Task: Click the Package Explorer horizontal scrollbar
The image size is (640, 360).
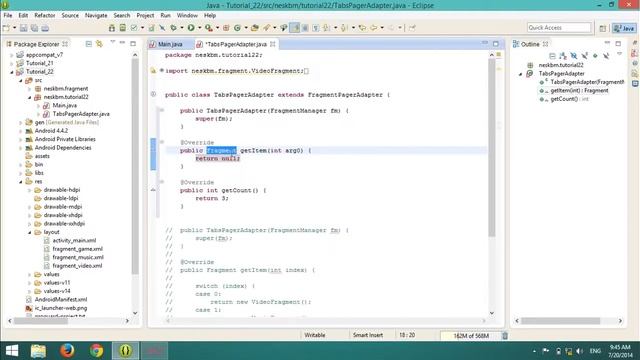Action: tap(41, 321)
